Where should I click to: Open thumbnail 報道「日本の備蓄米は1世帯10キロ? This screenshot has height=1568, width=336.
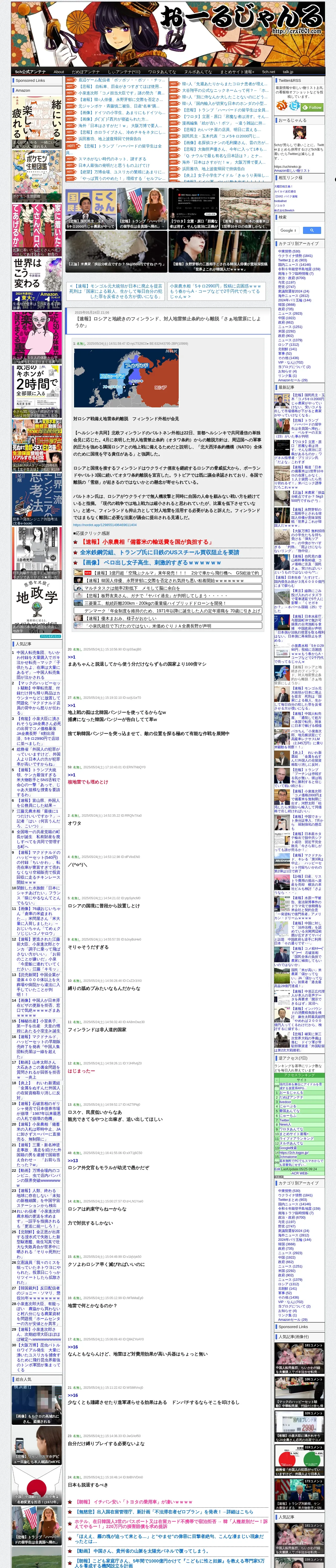pos(245,208)
